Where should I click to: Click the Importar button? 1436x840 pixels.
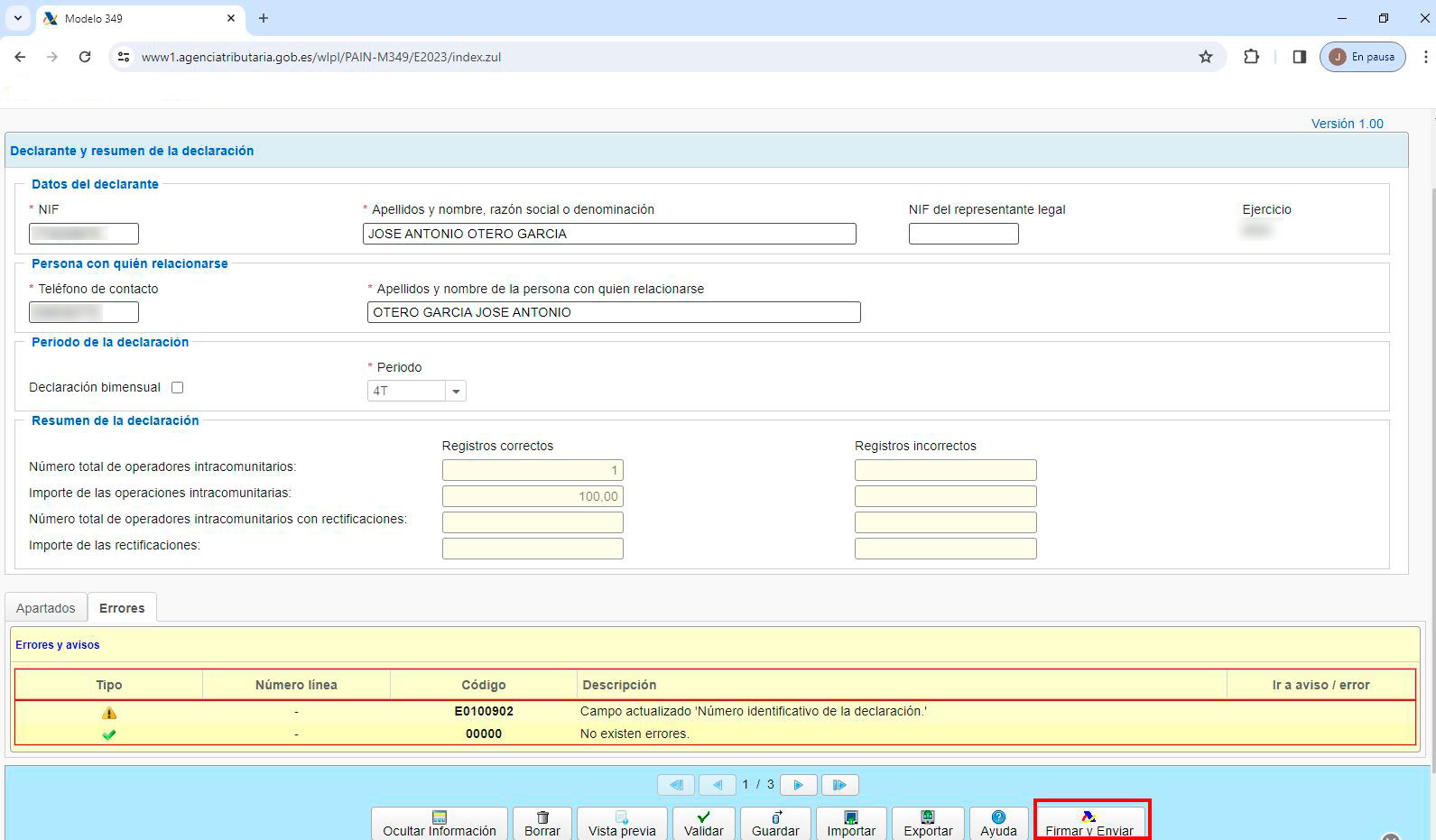(851, 823)
